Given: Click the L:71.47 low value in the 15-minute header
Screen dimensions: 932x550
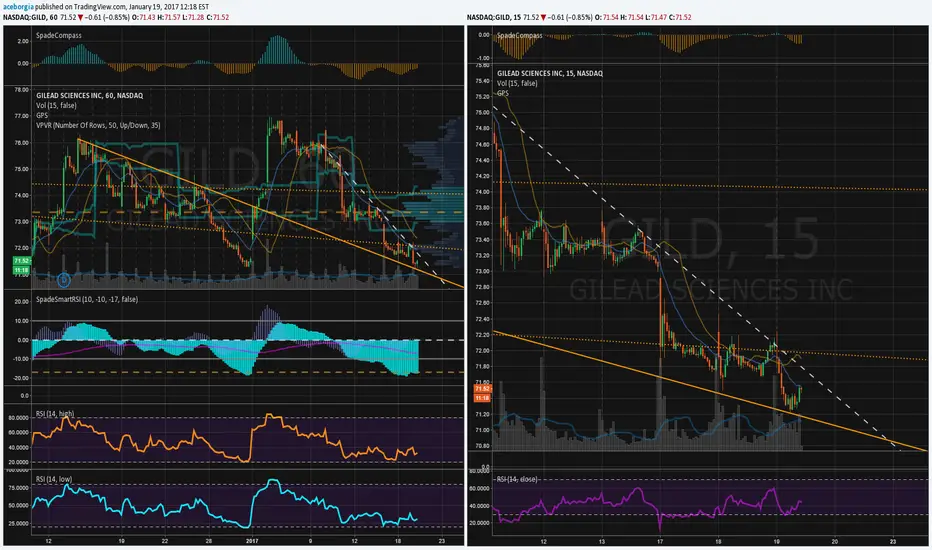Looking at the screenshot, I should click(x=656, y=17).
